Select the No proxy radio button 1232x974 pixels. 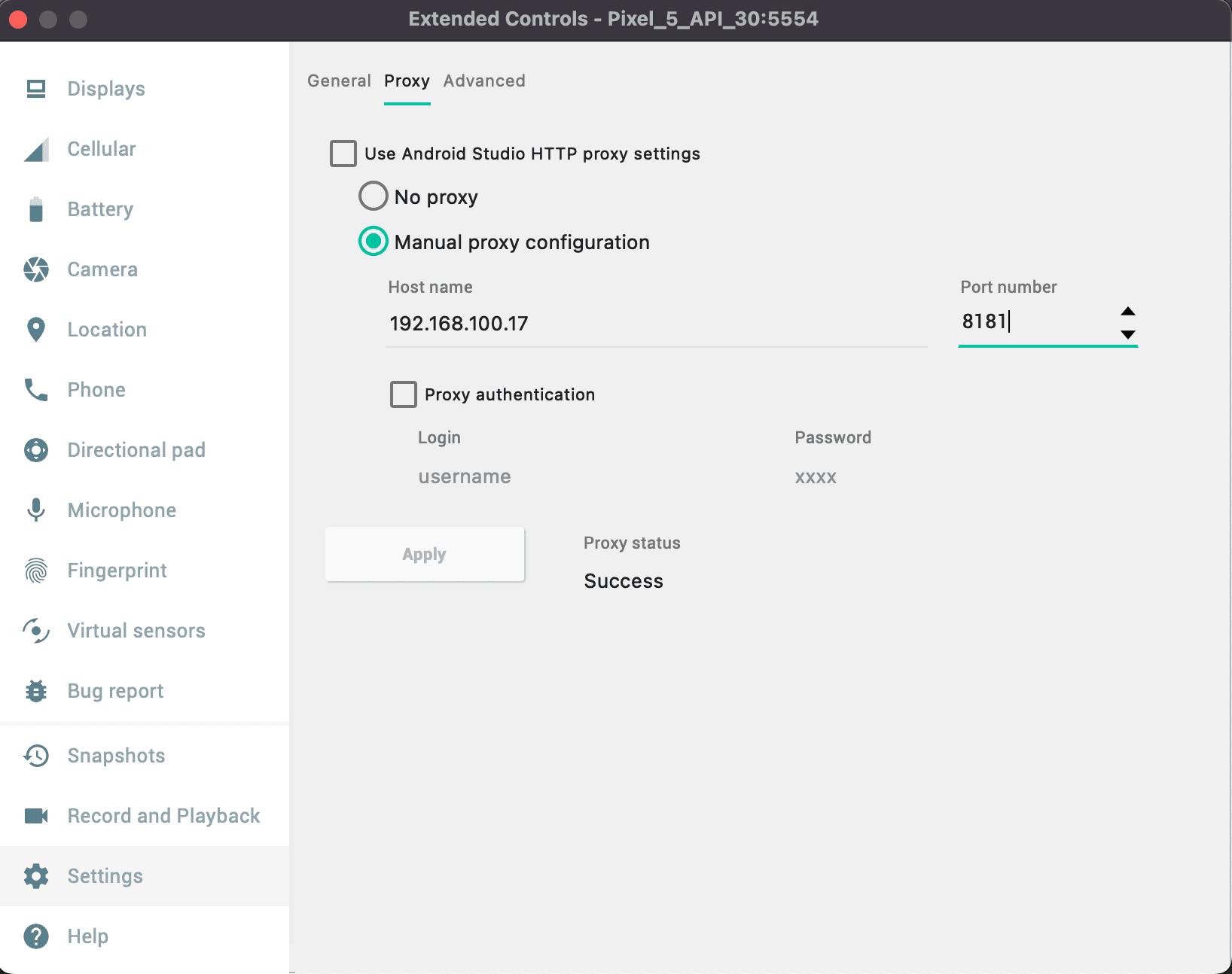[x=373, y=196]
